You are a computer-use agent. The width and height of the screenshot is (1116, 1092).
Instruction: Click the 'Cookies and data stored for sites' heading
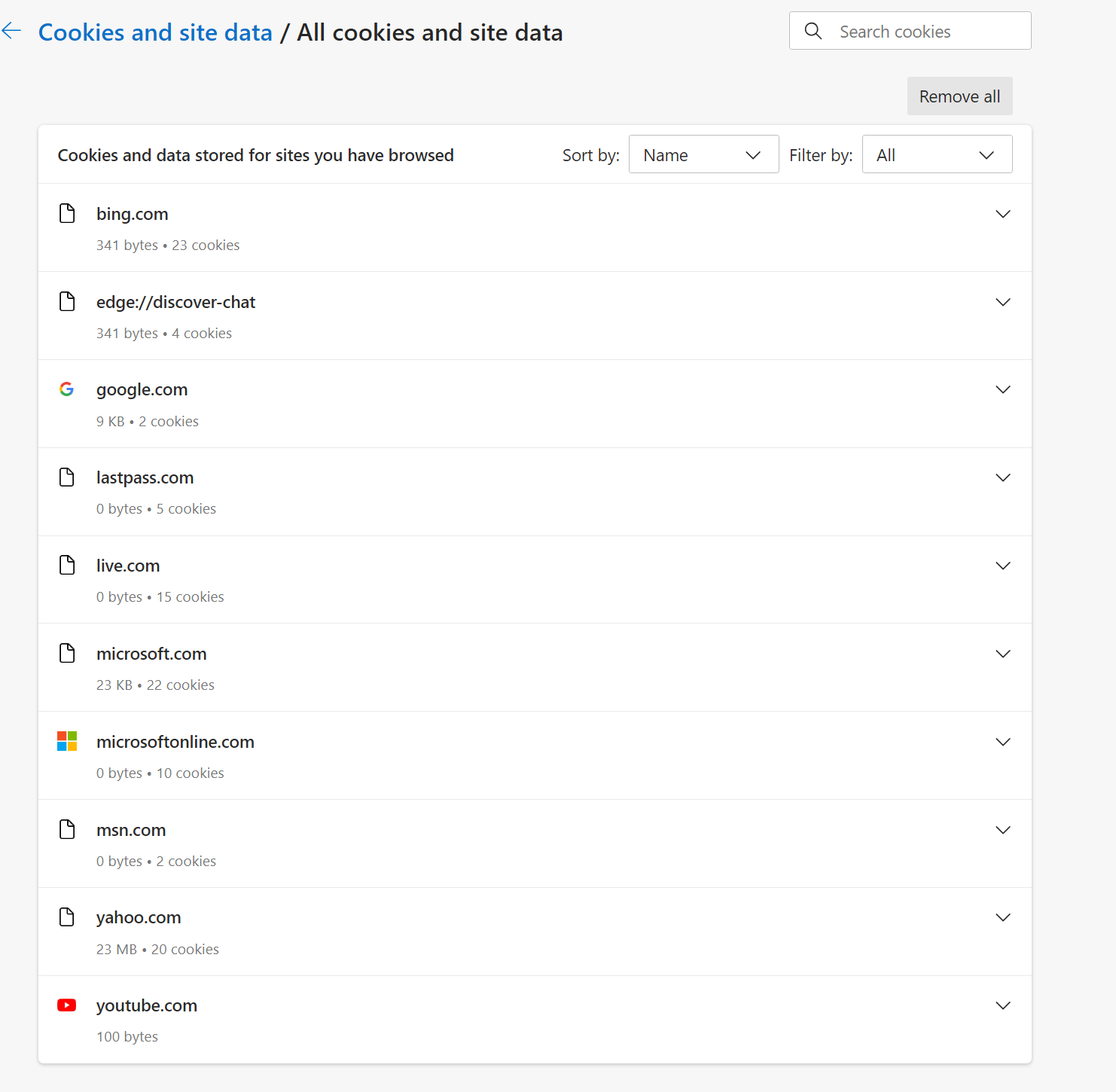pos(256,155)
